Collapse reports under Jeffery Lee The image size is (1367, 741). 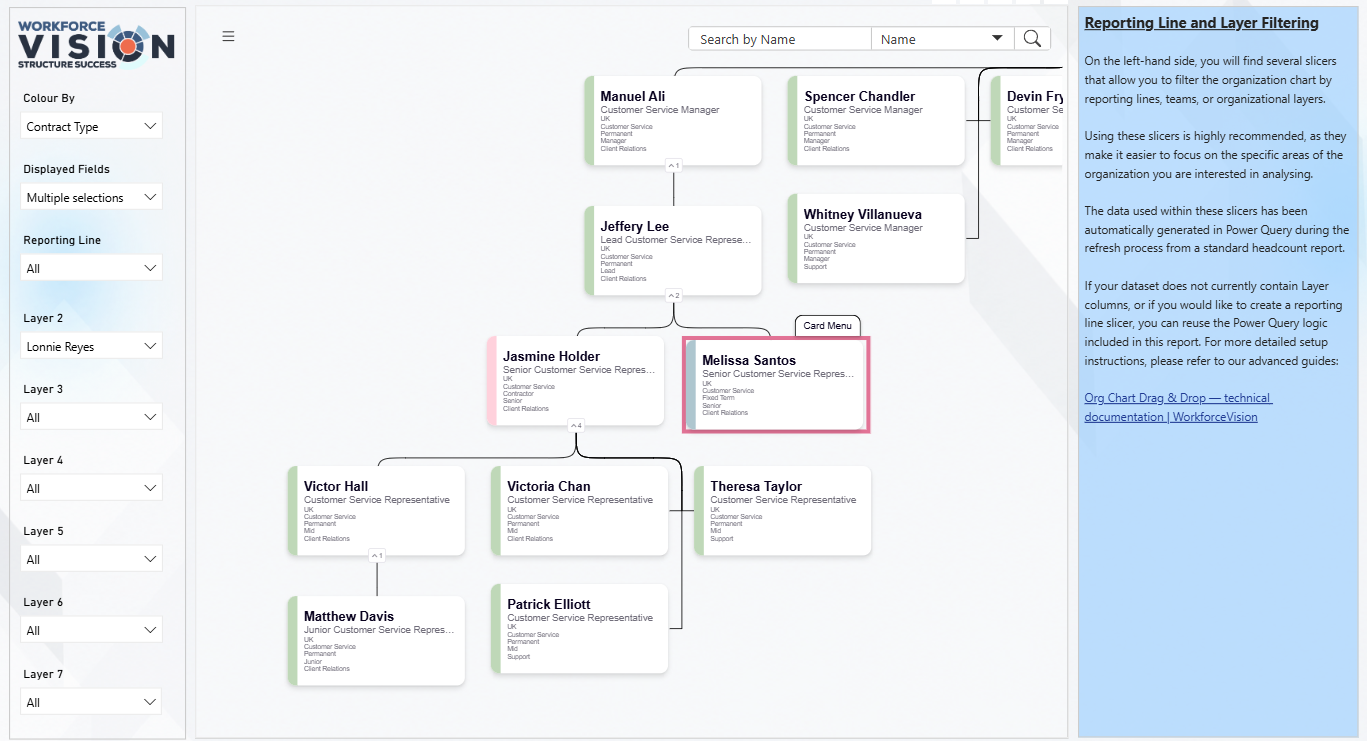[674, 295]
